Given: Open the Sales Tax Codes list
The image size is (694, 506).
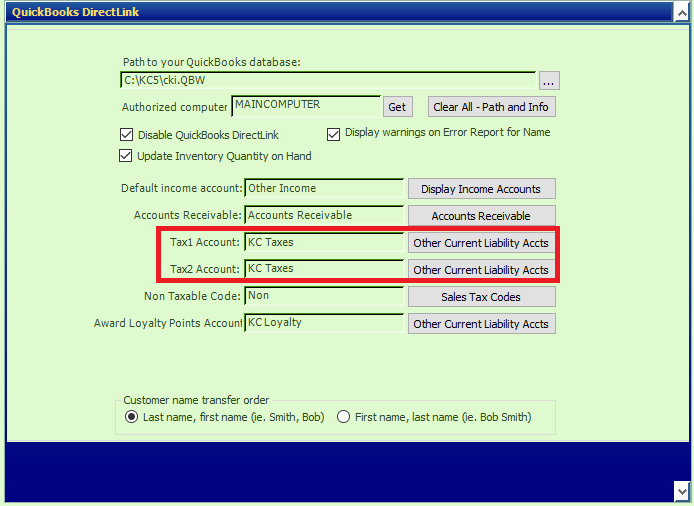Looking at the screenshot, I should tap(482, 297).
